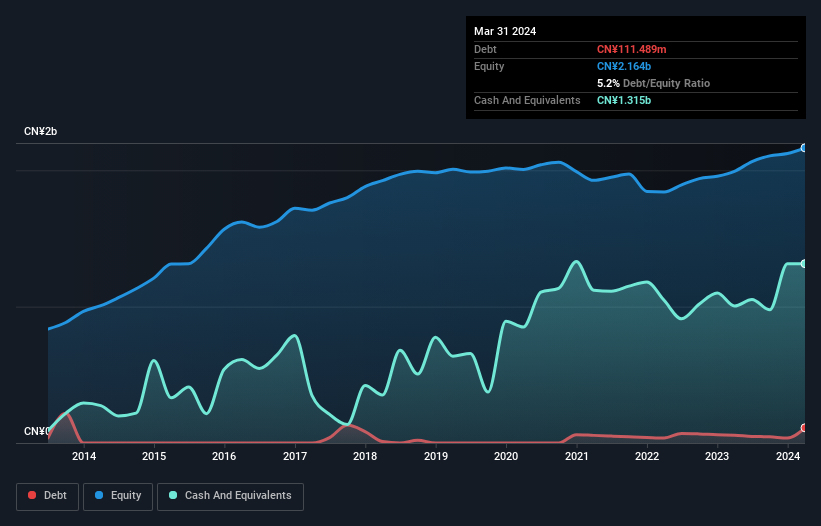821x526 pixels.
Task: Click the 2014 x-axis label
Action: (x=84, y=456)
